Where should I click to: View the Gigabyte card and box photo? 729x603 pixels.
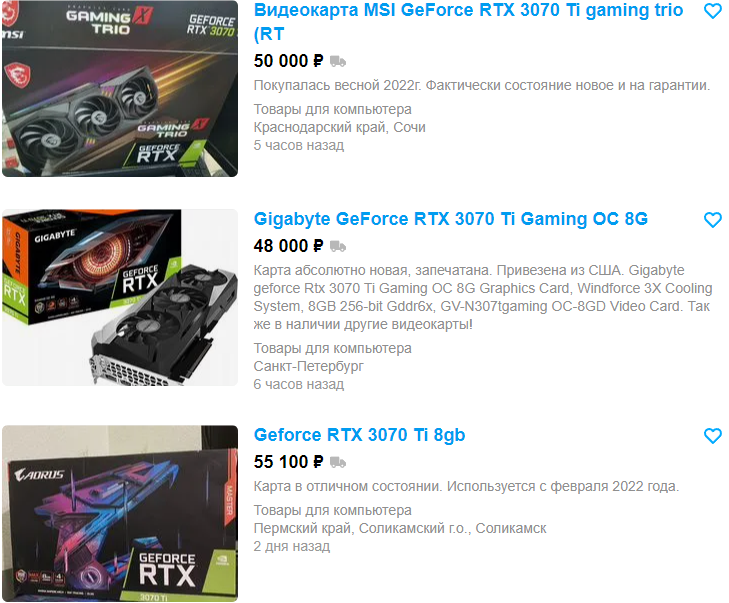[120, 298]
